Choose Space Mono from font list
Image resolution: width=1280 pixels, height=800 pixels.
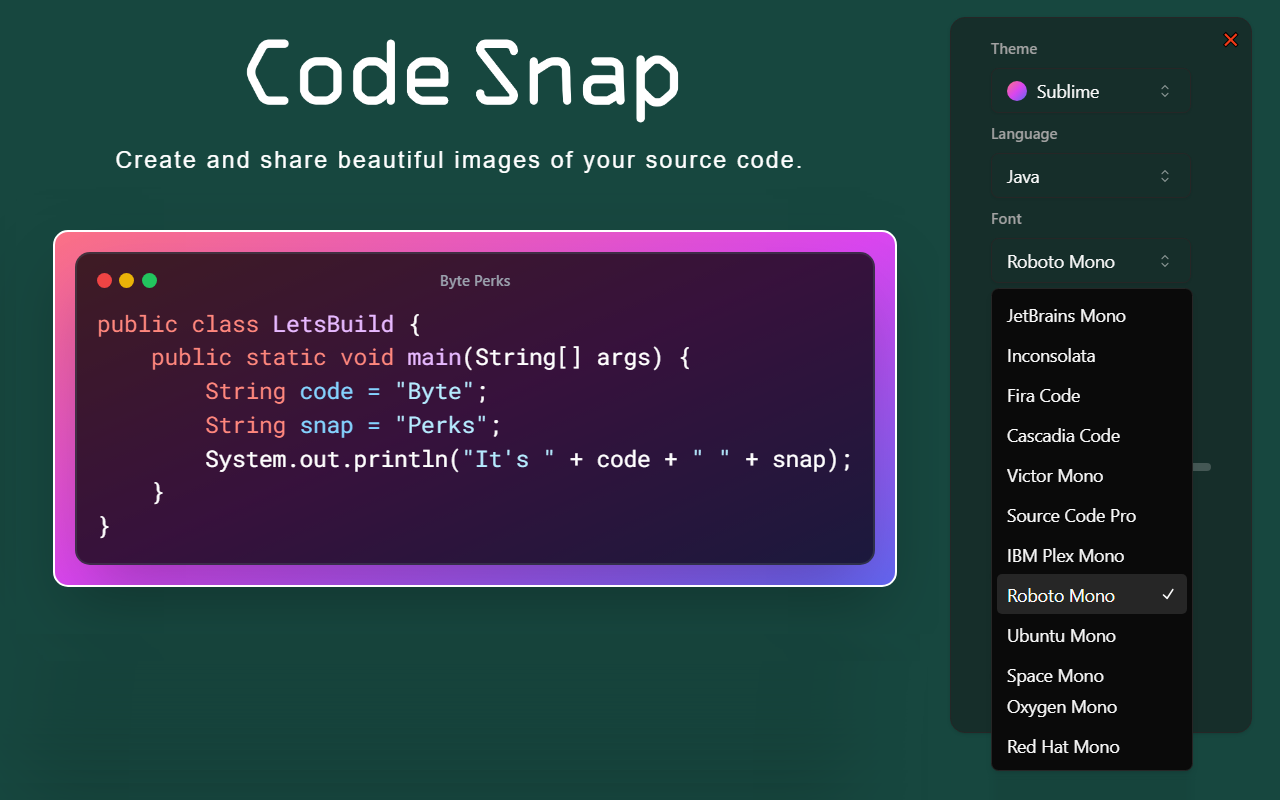tap(1092, 675)
